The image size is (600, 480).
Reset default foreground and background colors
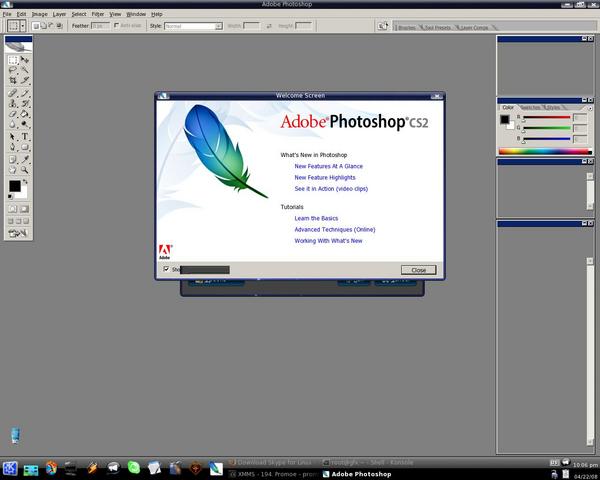click(x=10, y=197)
